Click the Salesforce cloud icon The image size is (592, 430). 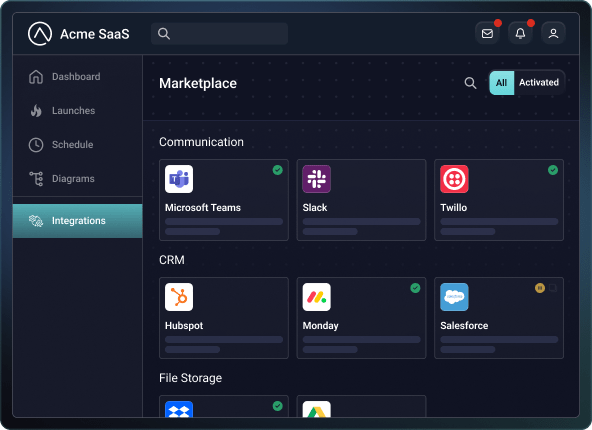coord(454,297)
